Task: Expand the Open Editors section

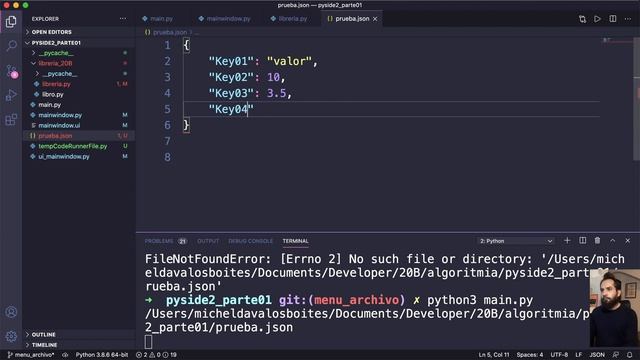Action: click(51, 32)
